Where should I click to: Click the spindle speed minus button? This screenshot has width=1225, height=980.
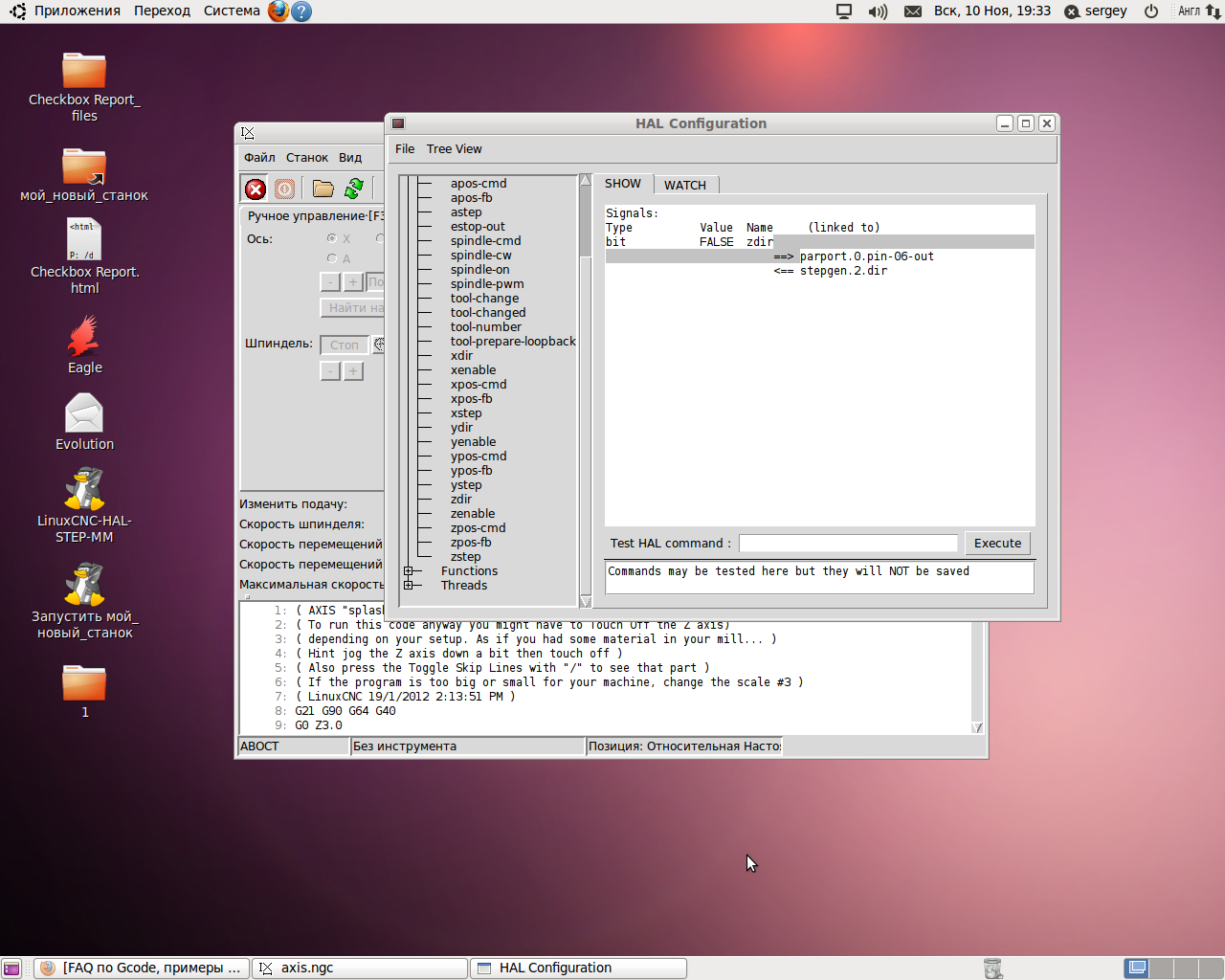pos(330,371)
